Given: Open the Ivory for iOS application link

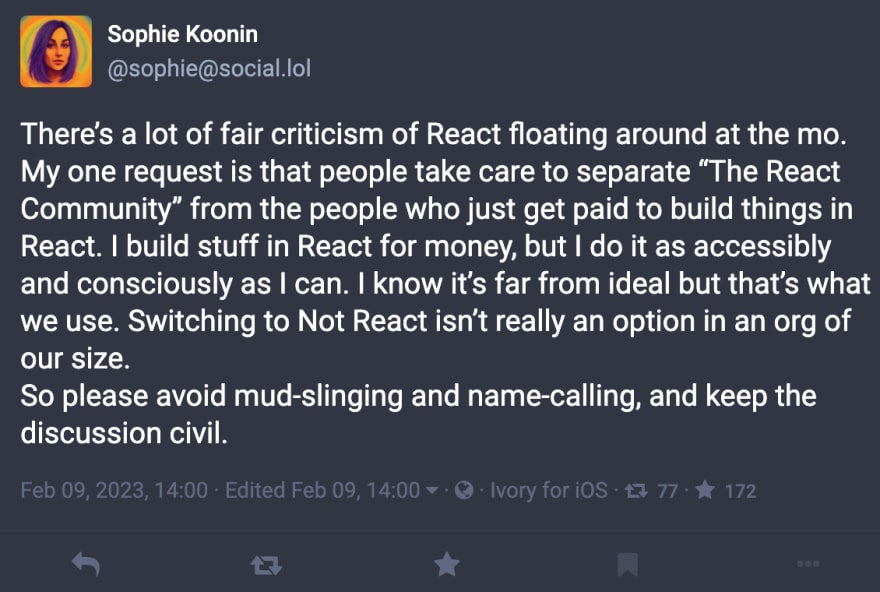Looking at the screenshot, I should pyautogui.click(x=548, y=490).
